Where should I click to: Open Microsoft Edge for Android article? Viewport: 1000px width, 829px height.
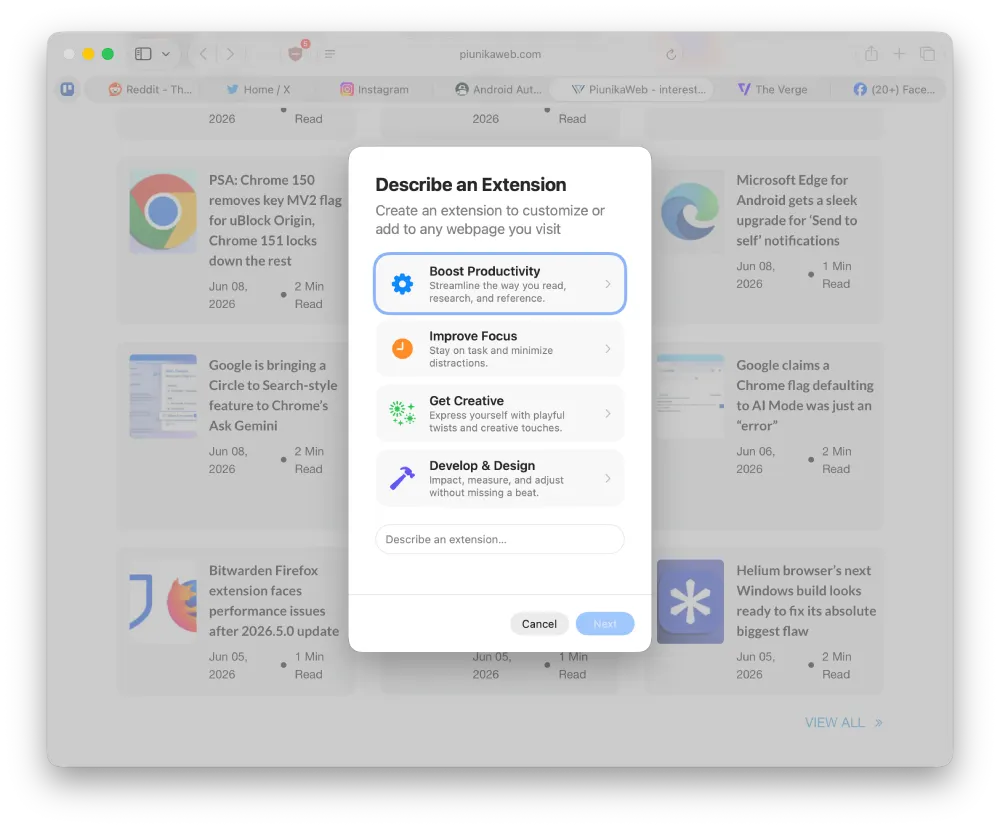coord(797,210)
